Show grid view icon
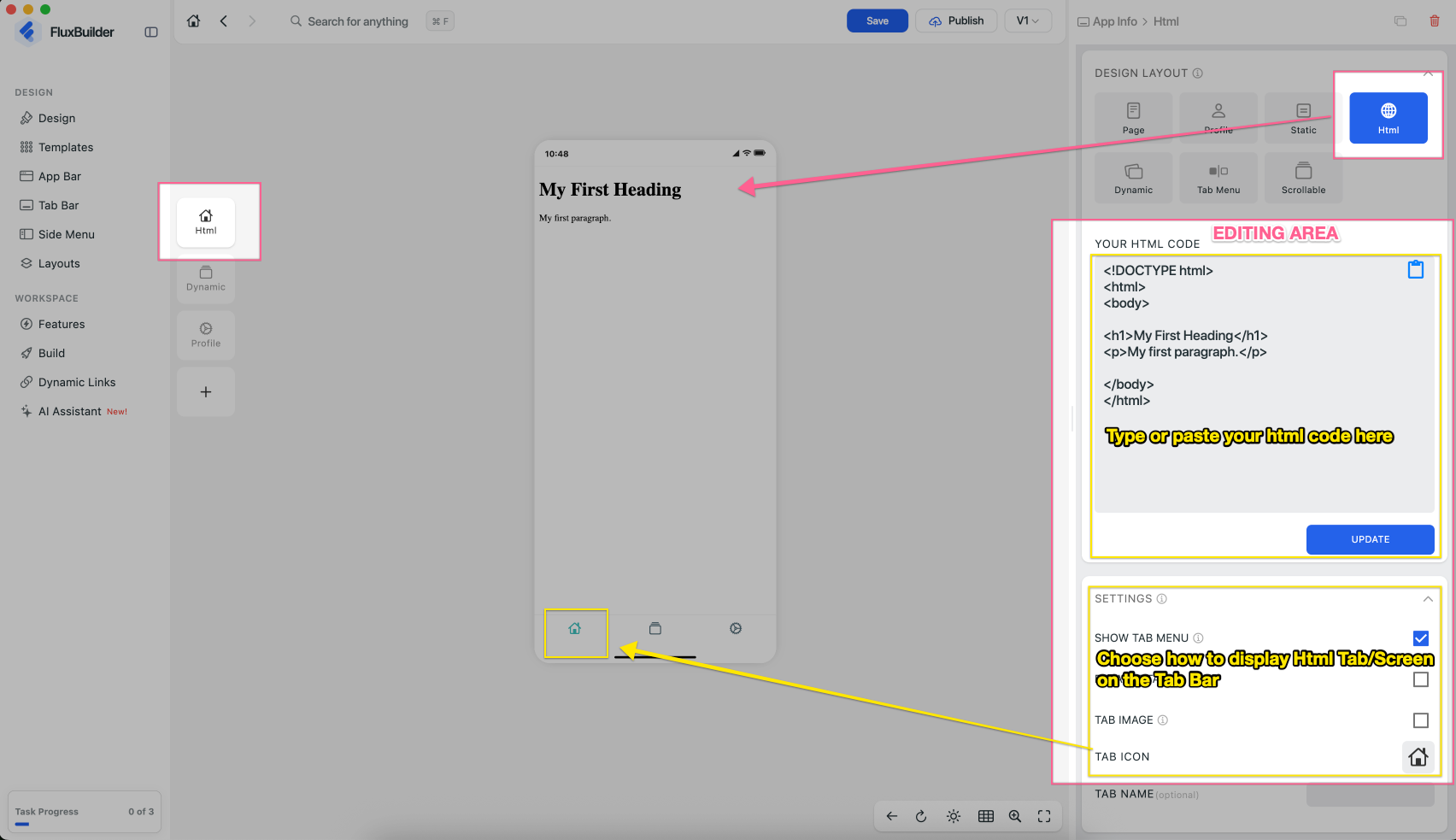 click(986, 816)
